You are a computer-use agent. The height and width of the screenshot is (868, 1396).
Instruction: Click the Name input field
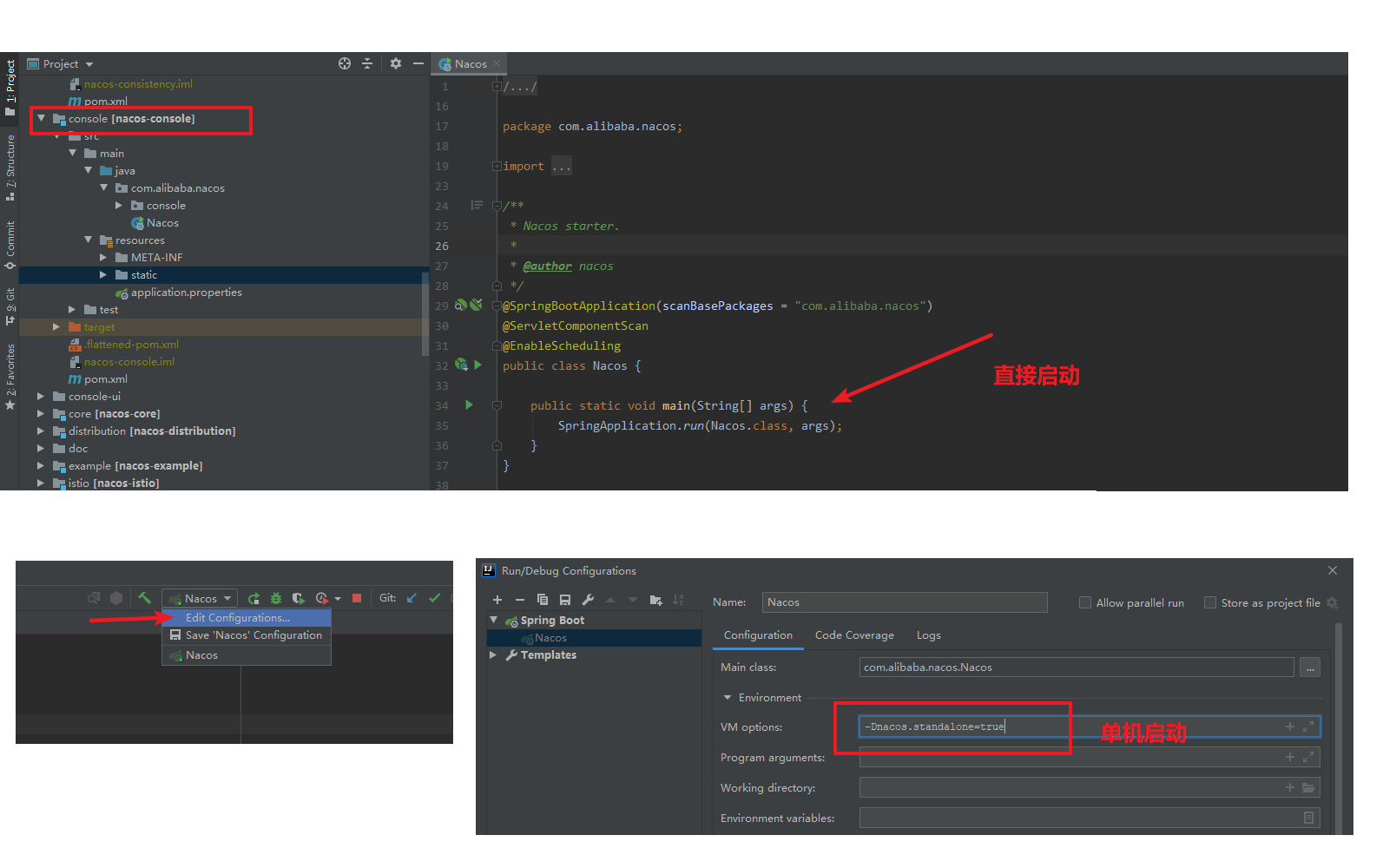point(905,602)
